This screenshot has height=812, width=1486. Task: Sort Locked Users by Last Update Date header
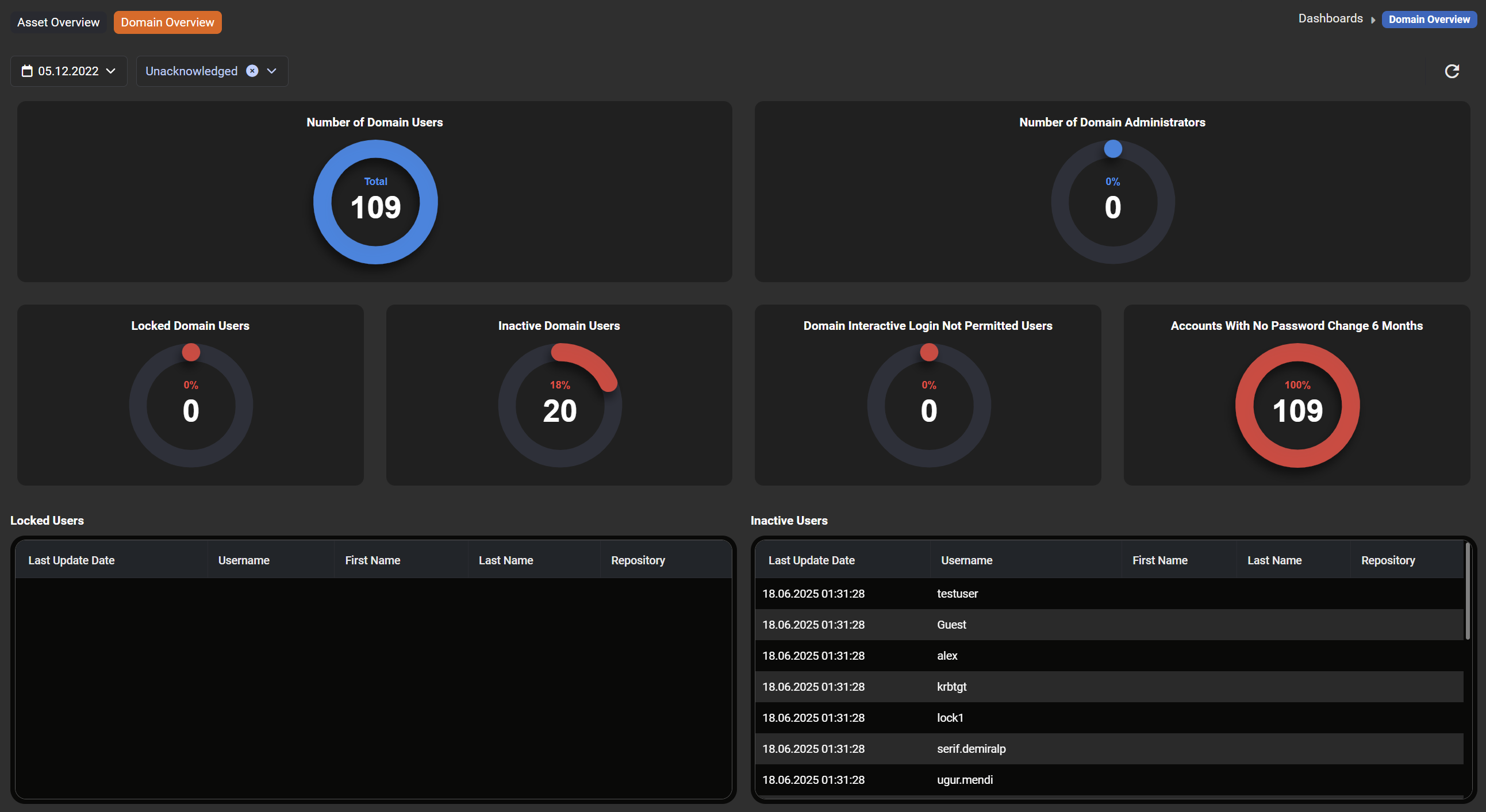(x=71, y=560)
